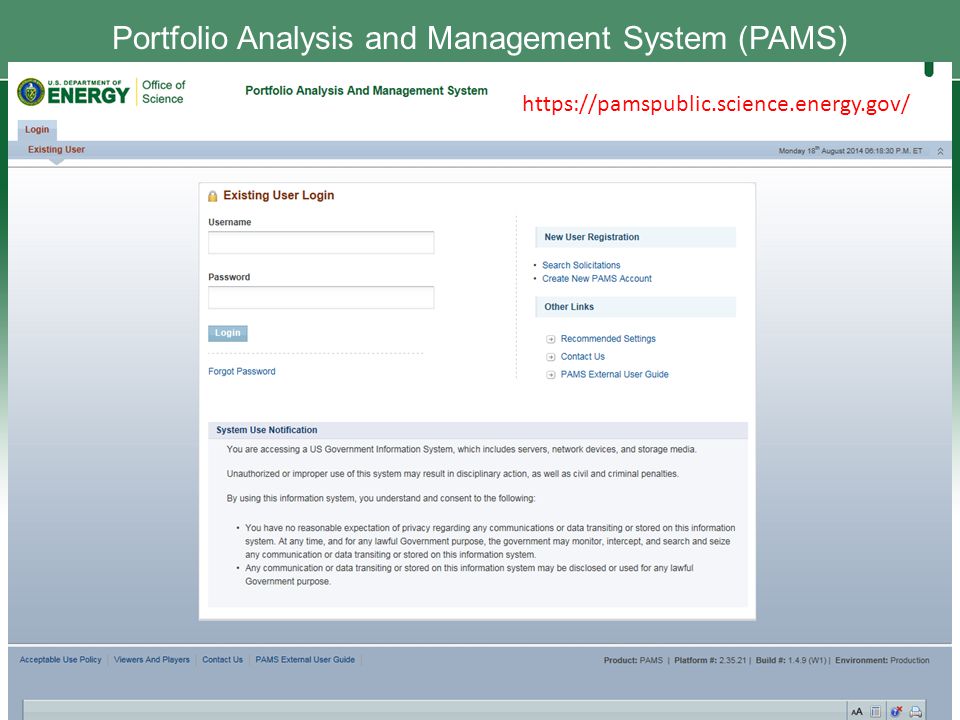Click into the Username field
The image size is (960, 720).
pos(321,242)
